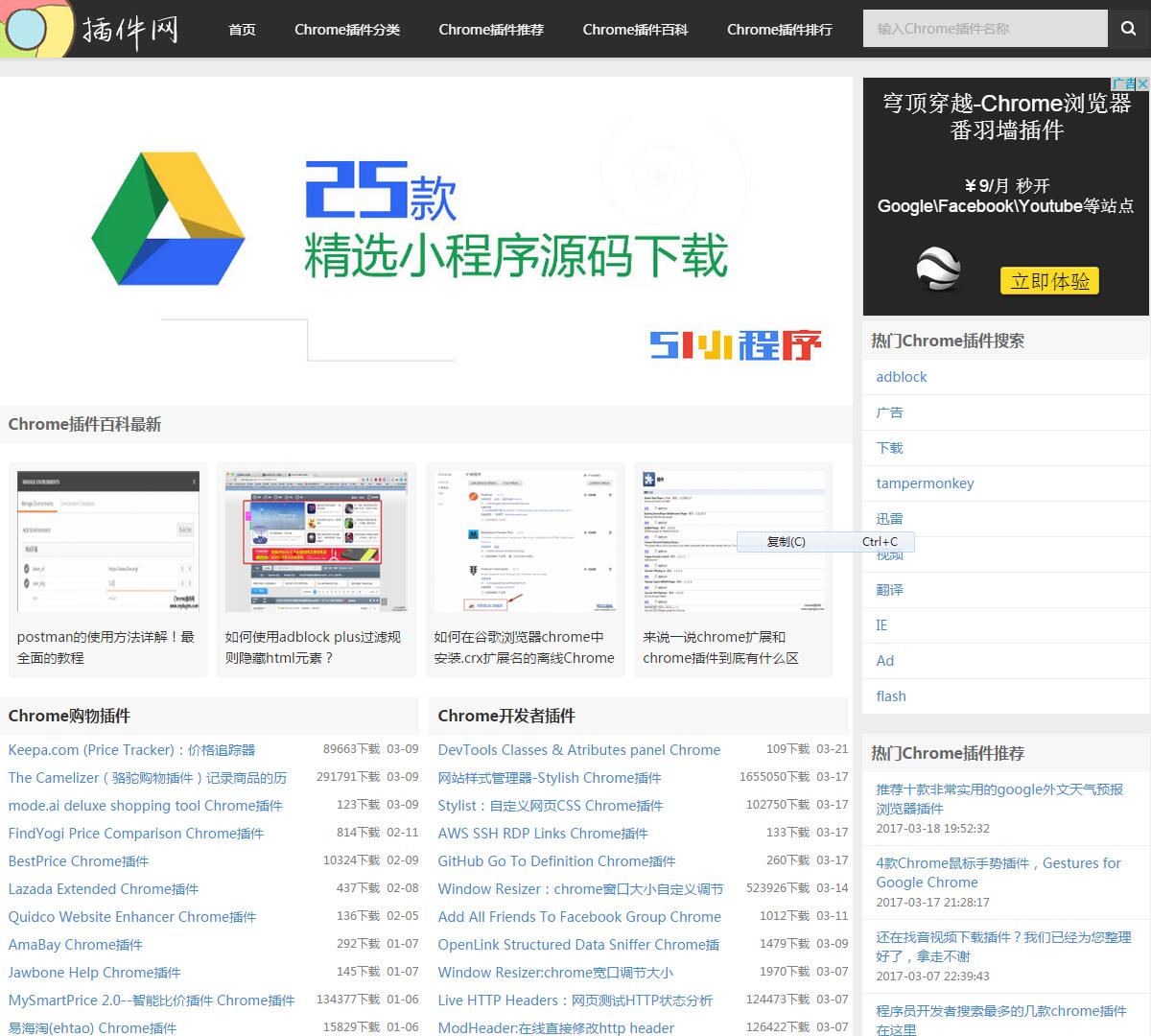
Task: Click tampermonkey hot search term
Action: (x=925, y=483)
